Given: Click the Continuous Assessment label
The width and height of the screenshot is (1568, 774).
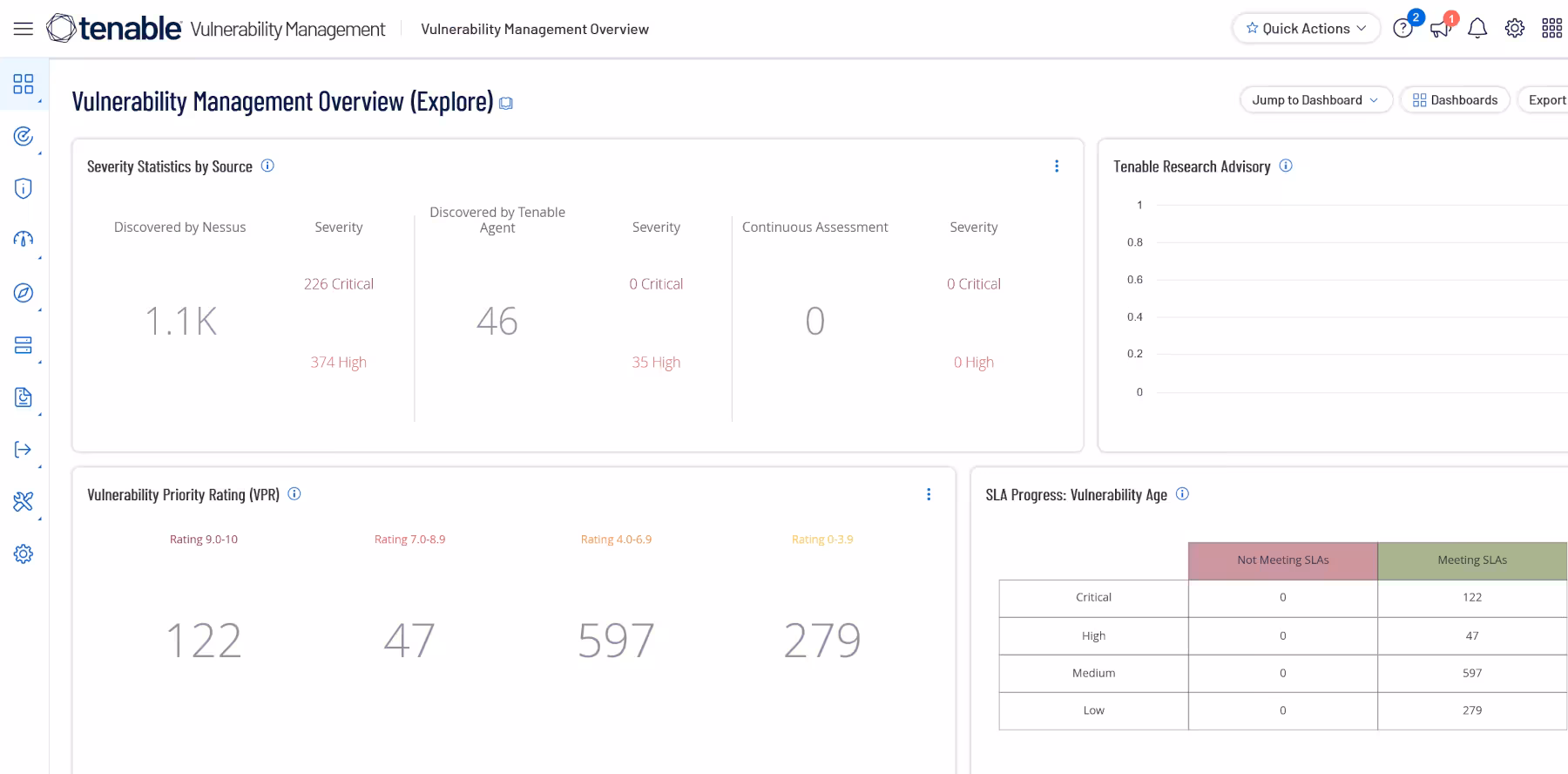Looking at the screenshot, I should (815, 227).
